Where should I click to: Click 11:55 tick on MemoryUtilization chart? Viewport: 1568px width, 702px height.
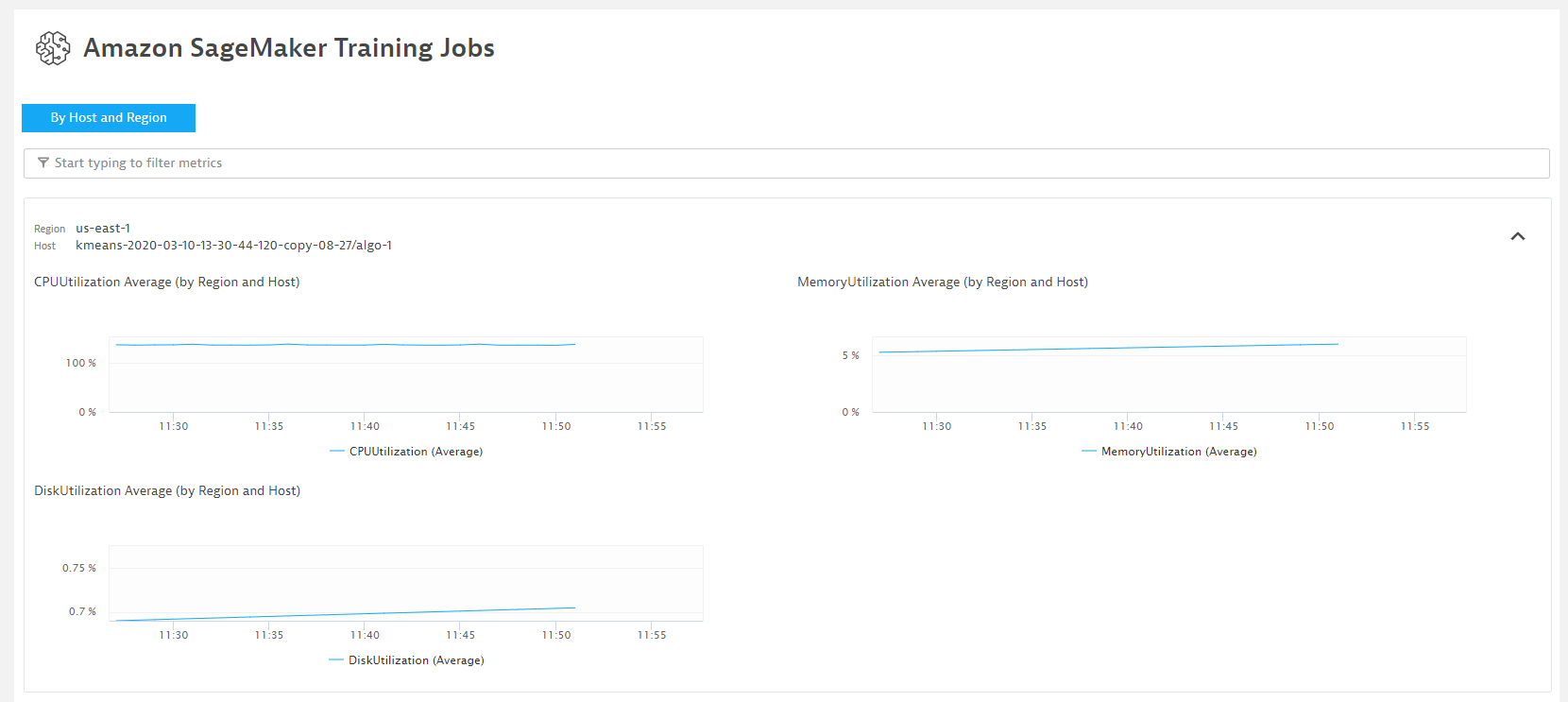(x=1415, y=426)
